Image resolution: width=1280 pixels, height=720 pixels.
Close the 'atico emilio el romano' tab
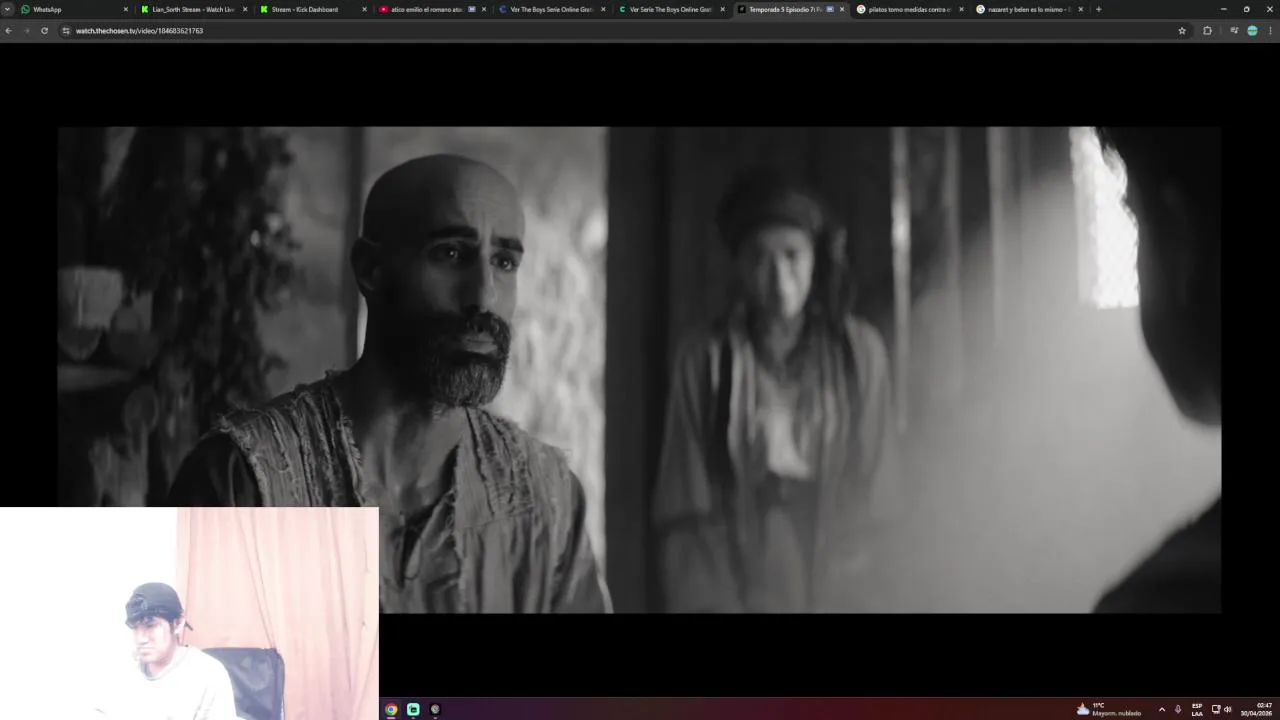pyautogui.click(x=484, y=9)
